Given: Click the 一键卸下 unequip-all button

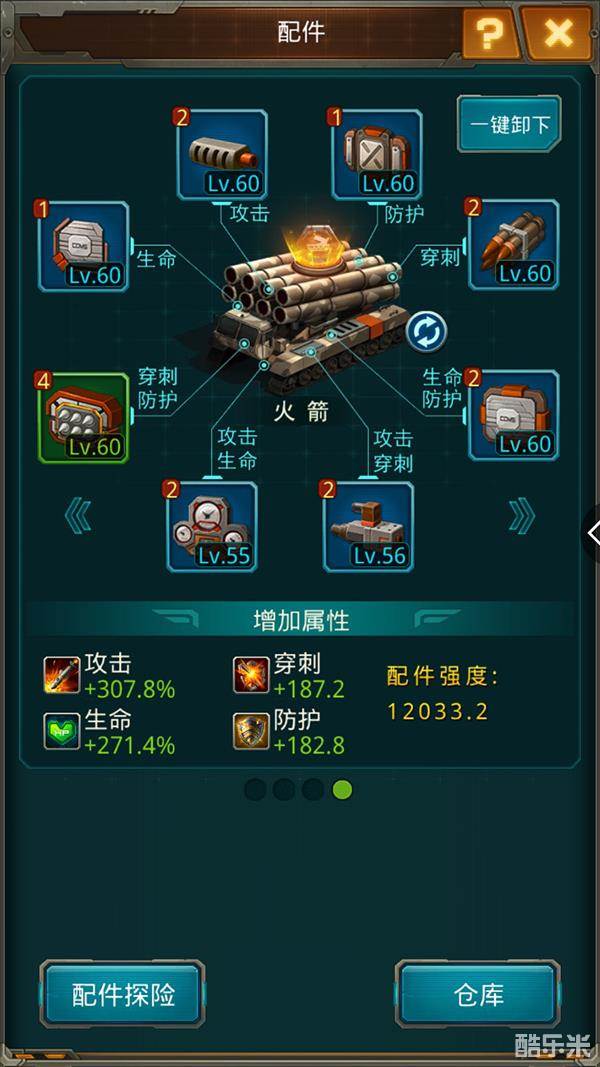Looking at the screenshot, I should tap(510, 124).
